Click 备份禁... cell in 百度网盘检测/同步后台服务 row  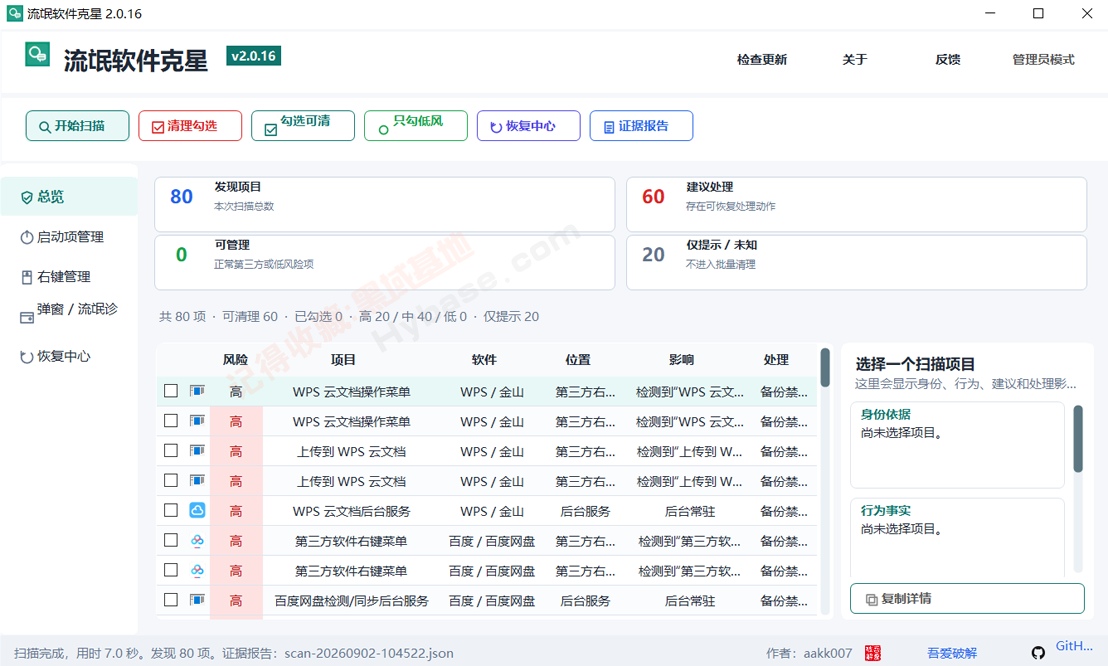tap(784, 601)
